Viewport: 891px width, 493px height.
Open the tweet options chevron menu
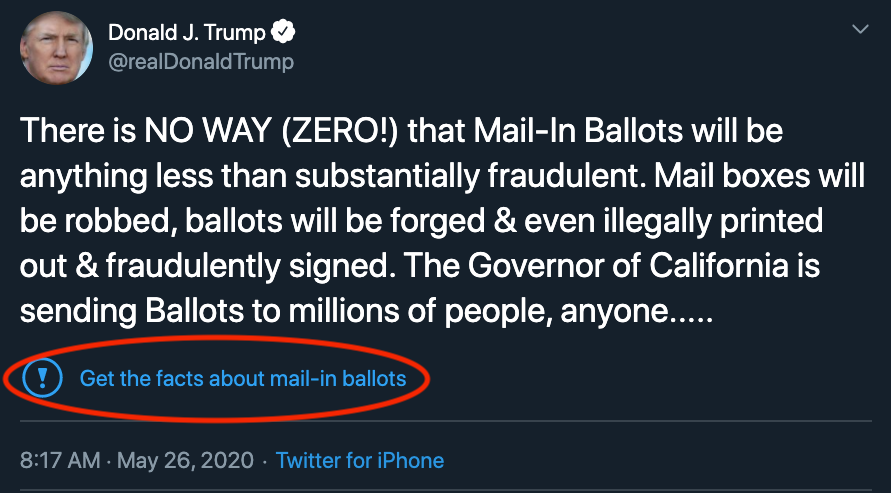(859, 31)
